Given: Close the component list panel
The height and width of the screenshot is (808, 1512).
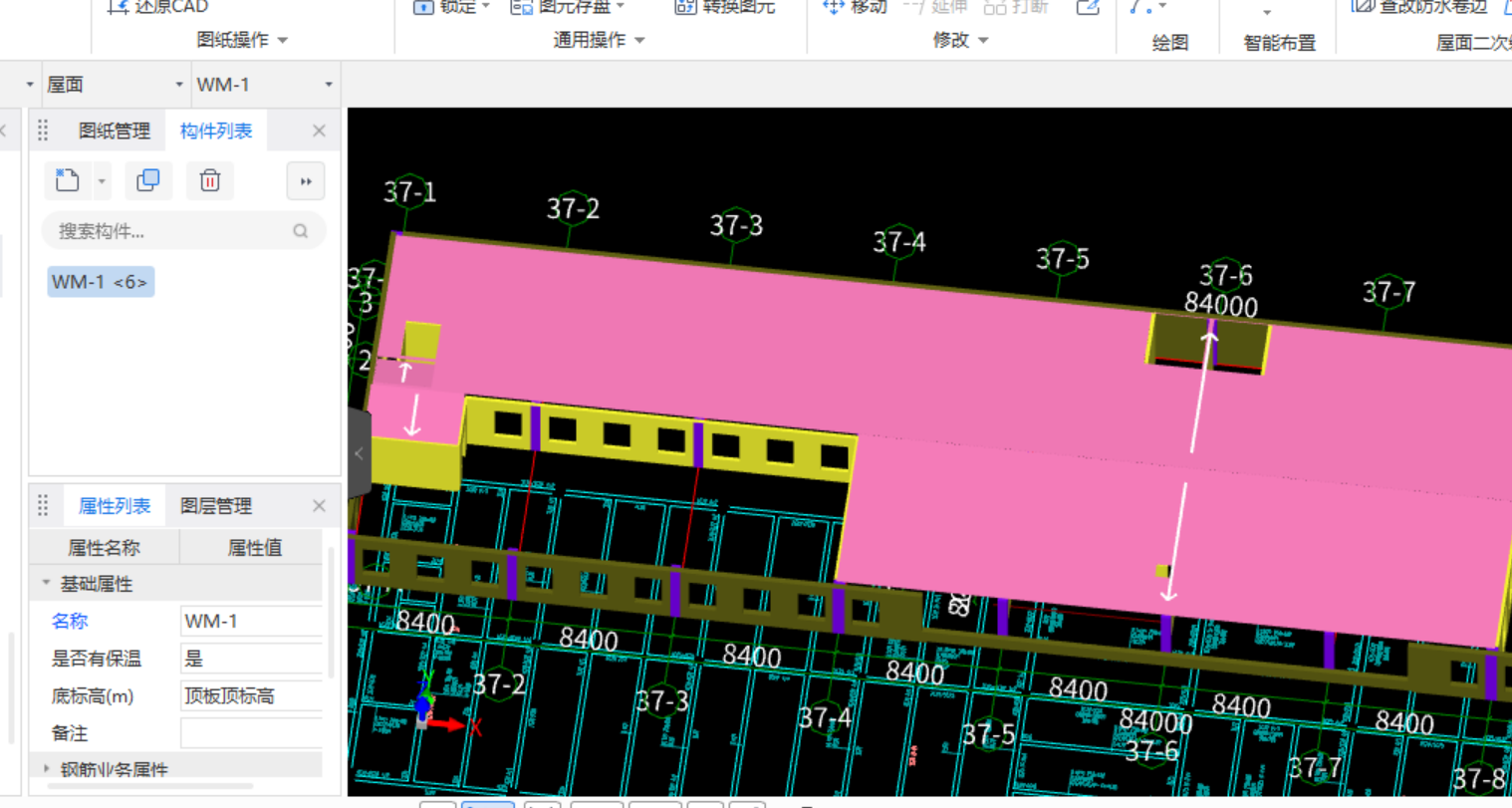Looking at the screenshot, I should point(319,131).
